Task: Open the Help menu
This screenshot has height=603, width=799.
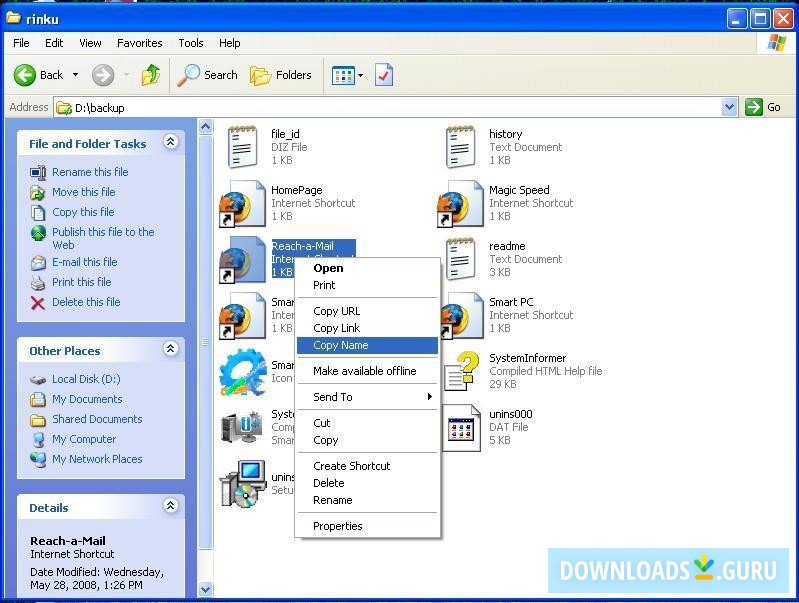Action: 229,43
